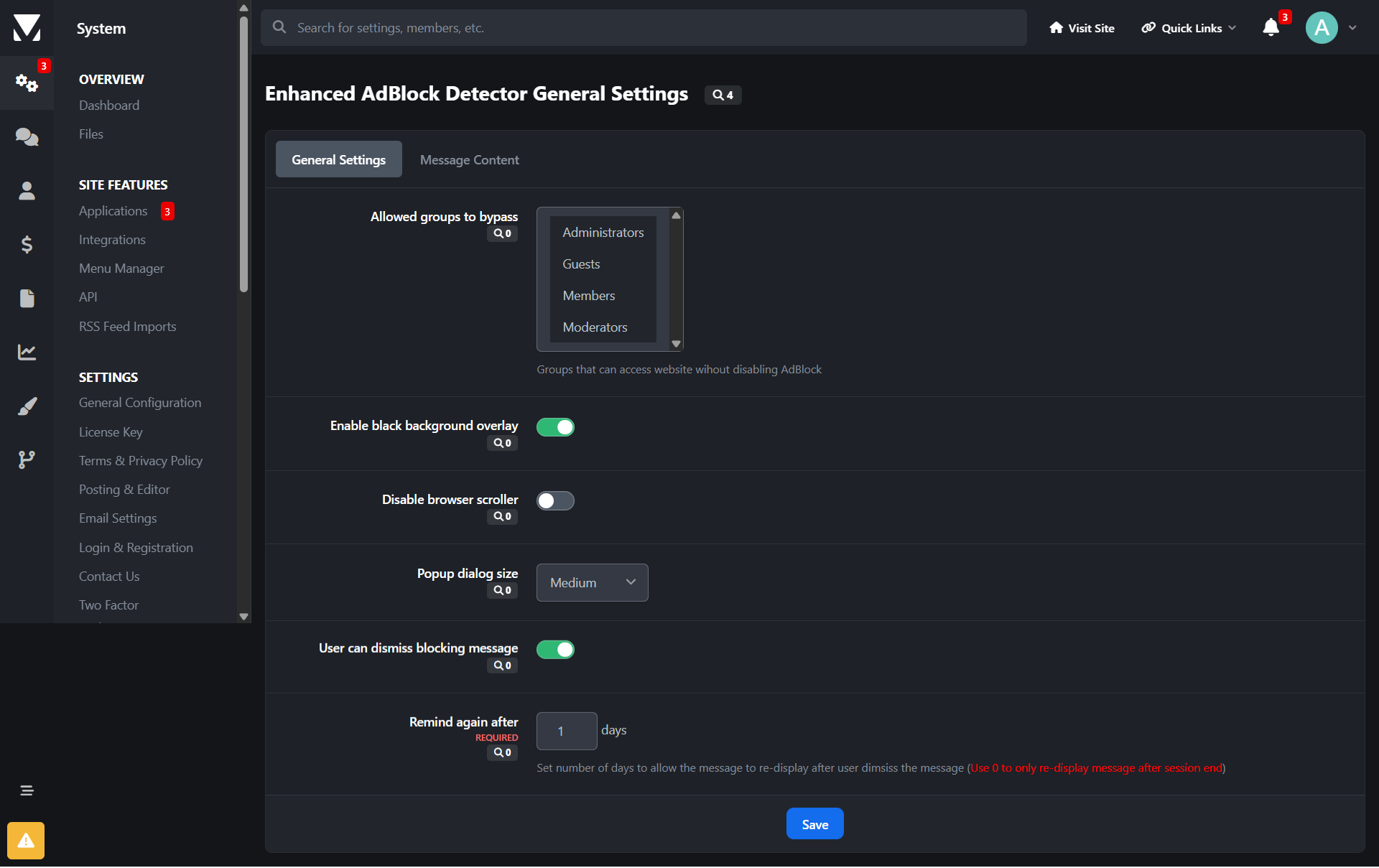Toggle User can dismiss blocking message switch
The height and width of the screenshot is (868, 1379).
(x=555, y=650)
